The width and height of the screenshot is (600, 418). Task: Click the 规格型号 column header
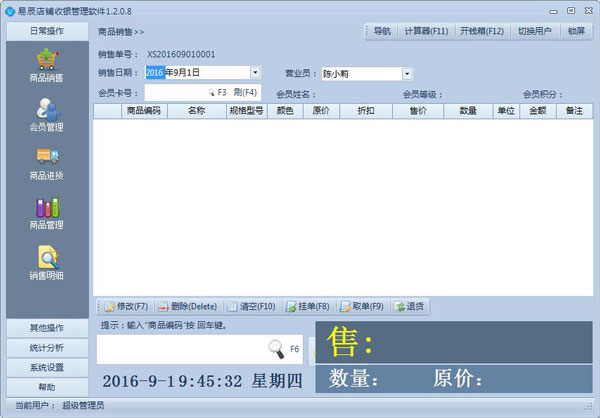click(x=246, y=111)
